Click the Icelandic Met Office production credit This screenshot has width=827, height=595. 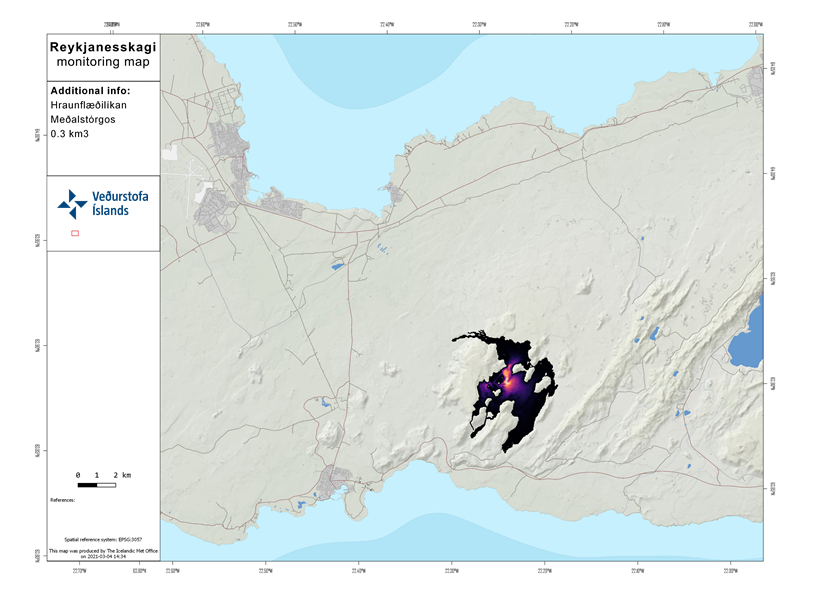pyautogui.click(x=103, y=553)
